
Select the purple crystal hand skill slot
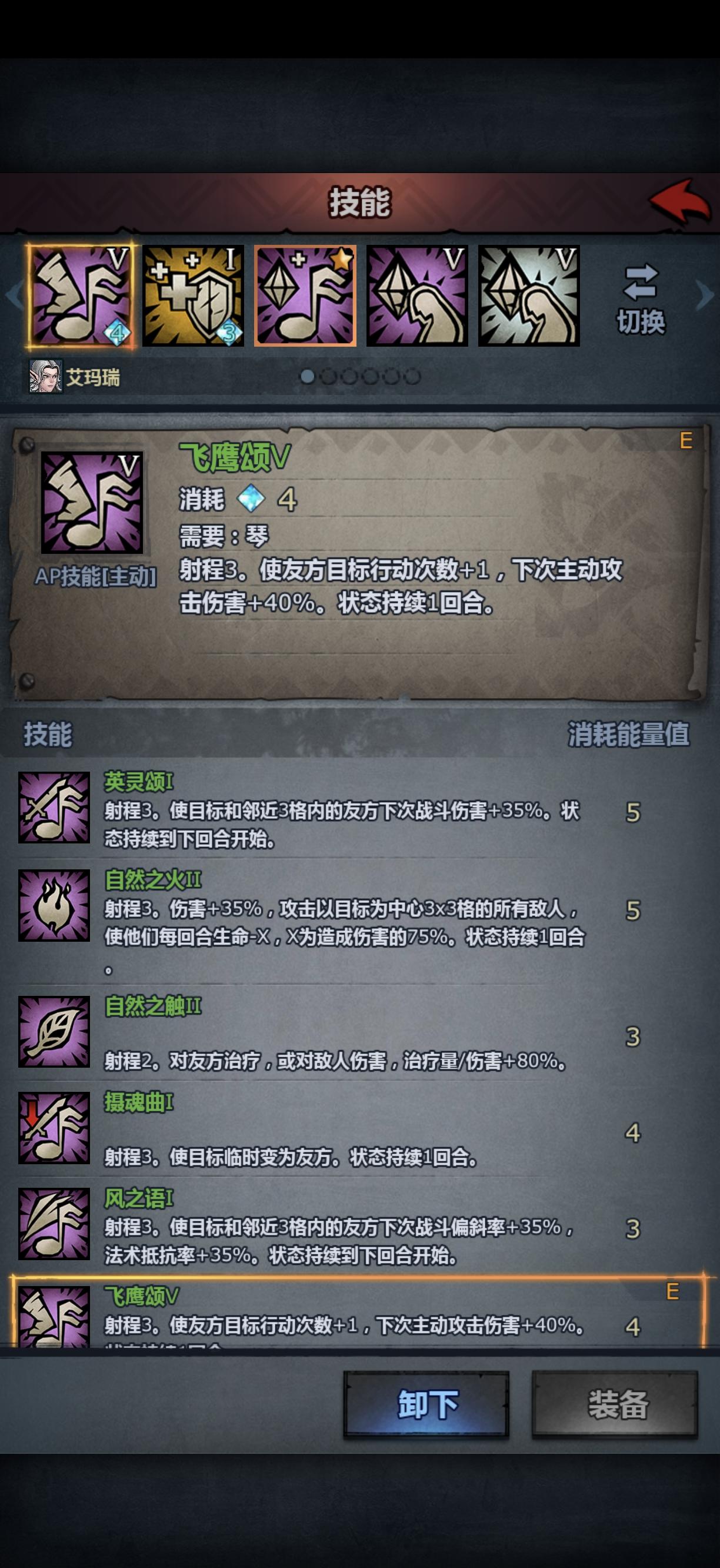417,296
